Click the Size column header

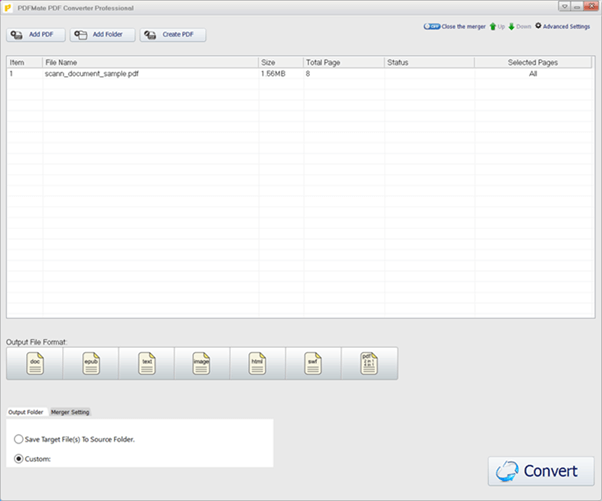pyautogui.click(x=281, y=62)
